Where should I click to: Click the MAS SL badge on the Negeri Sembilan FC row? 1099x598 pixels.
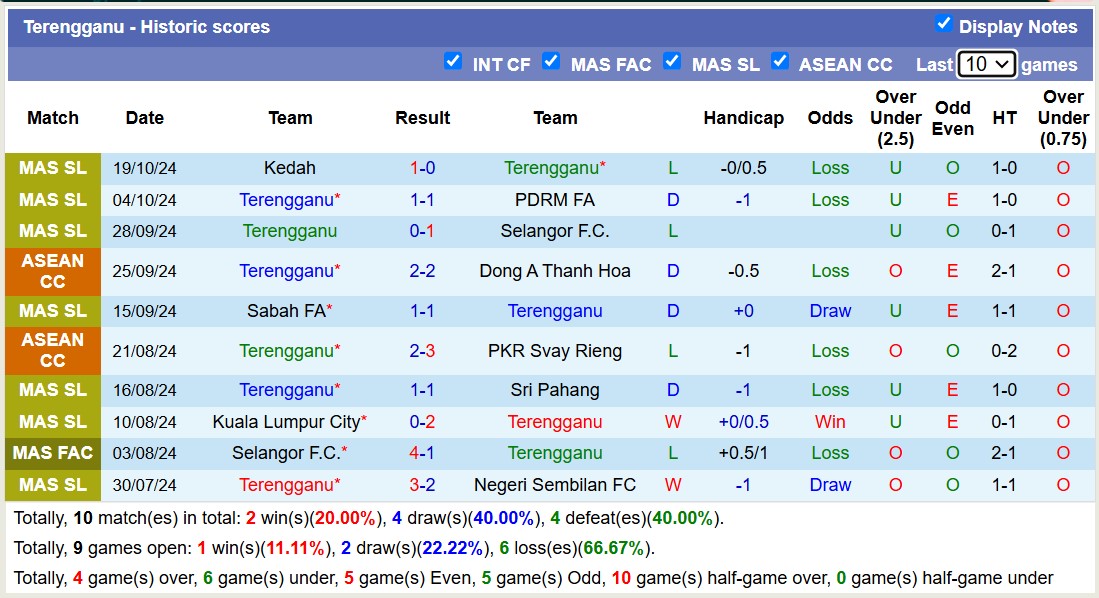[52, 485]
